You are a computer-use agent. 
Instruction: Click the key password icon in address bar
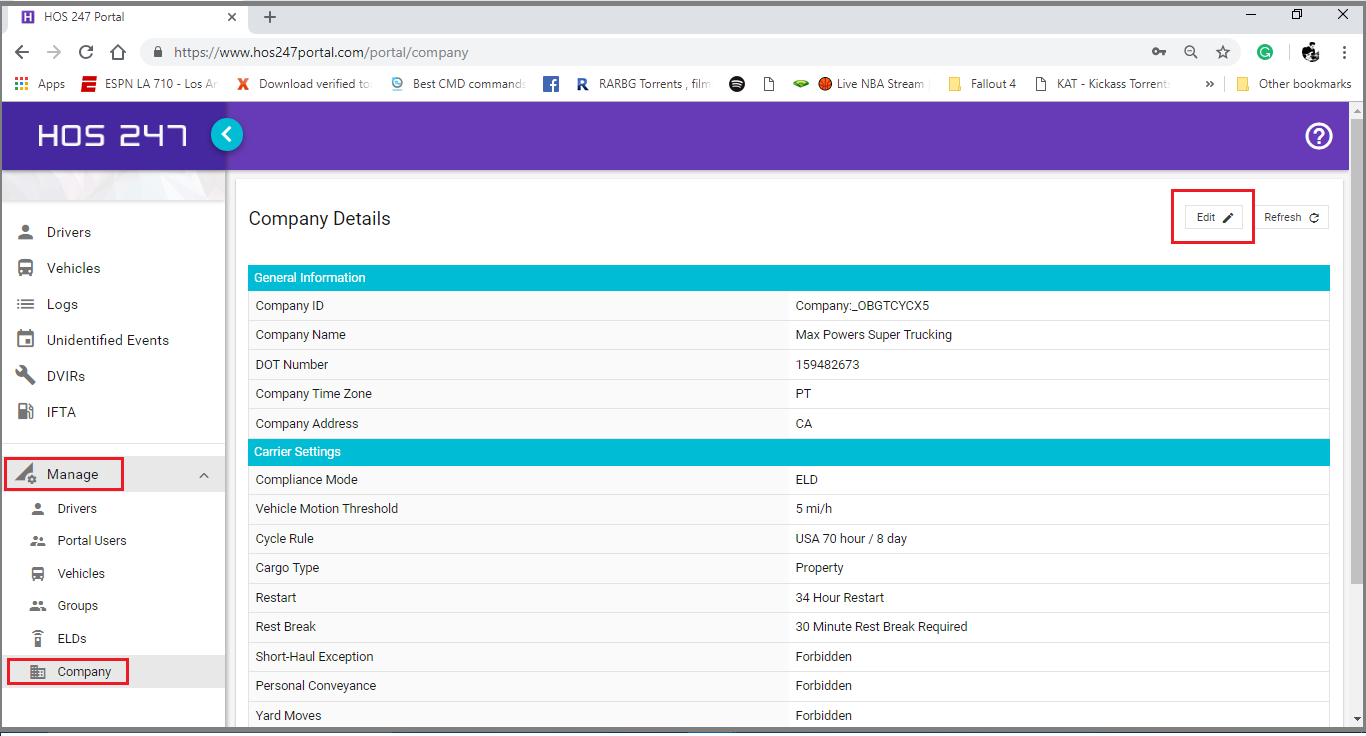[x=1159, y=52]
